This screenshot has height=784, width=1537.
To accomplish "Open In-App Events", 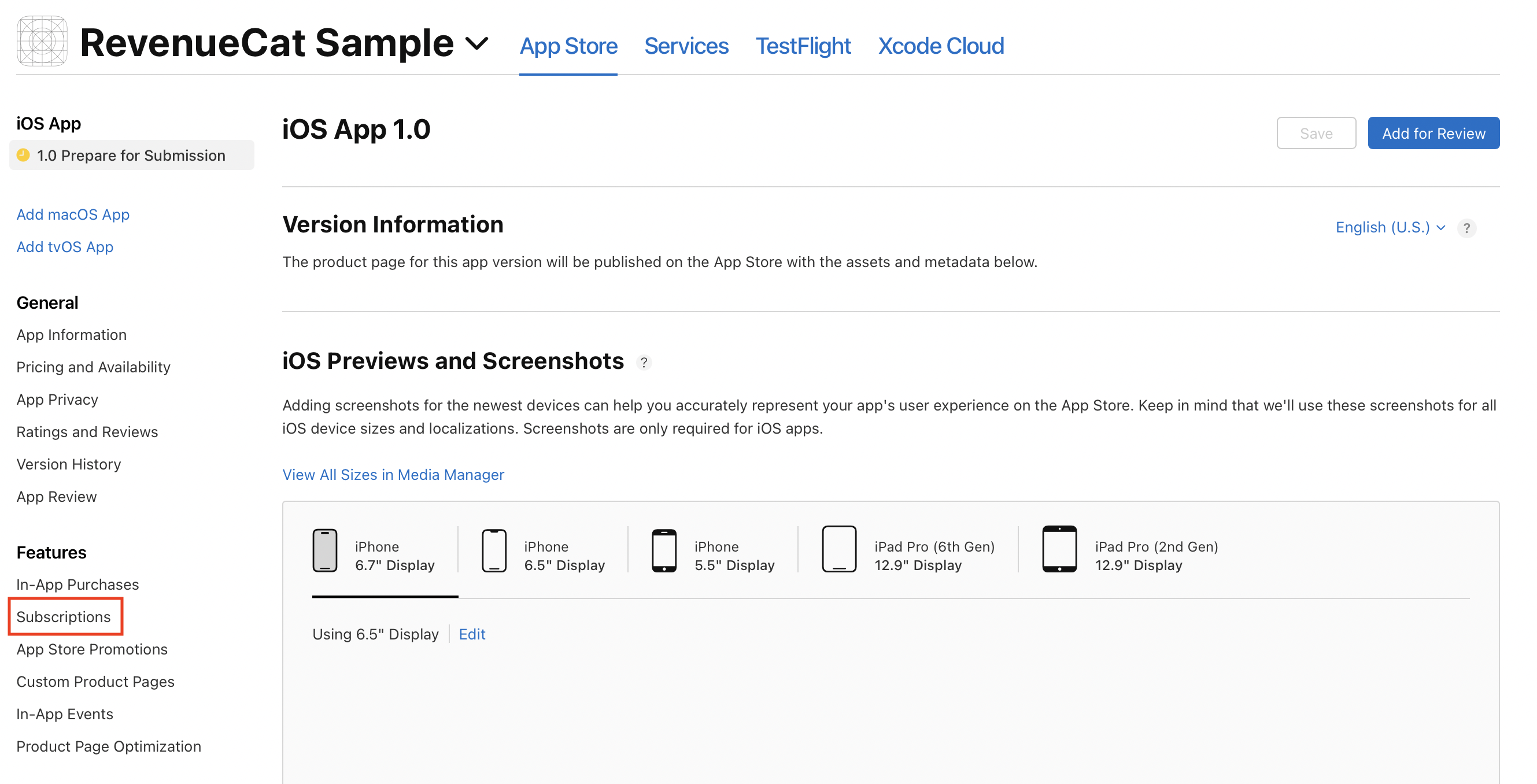I will point(64,714).
